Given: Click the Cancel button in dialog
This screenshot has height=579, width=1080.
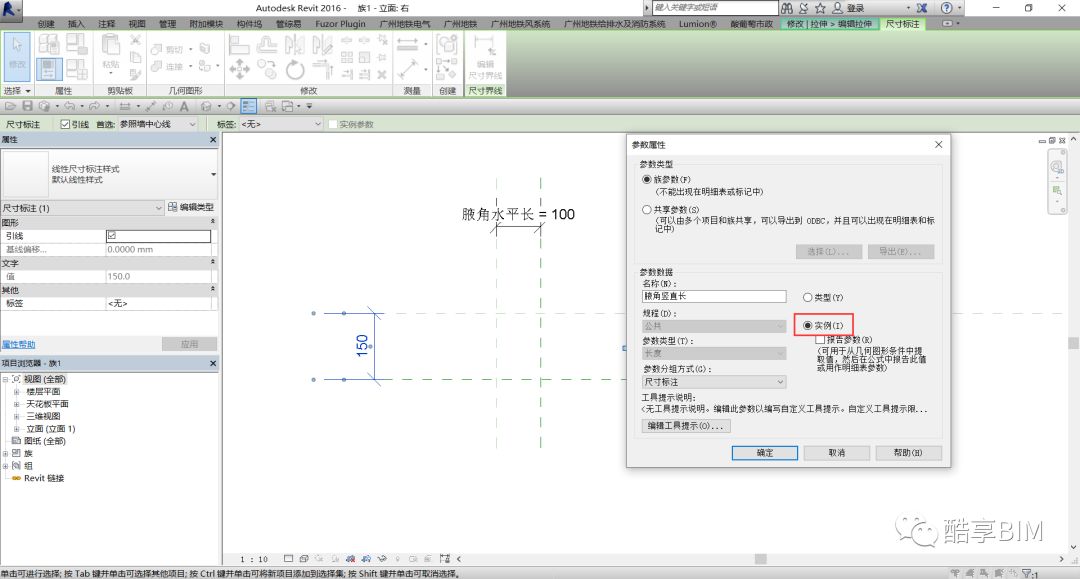Looking at the screenshot, I should tap(836, 452).
